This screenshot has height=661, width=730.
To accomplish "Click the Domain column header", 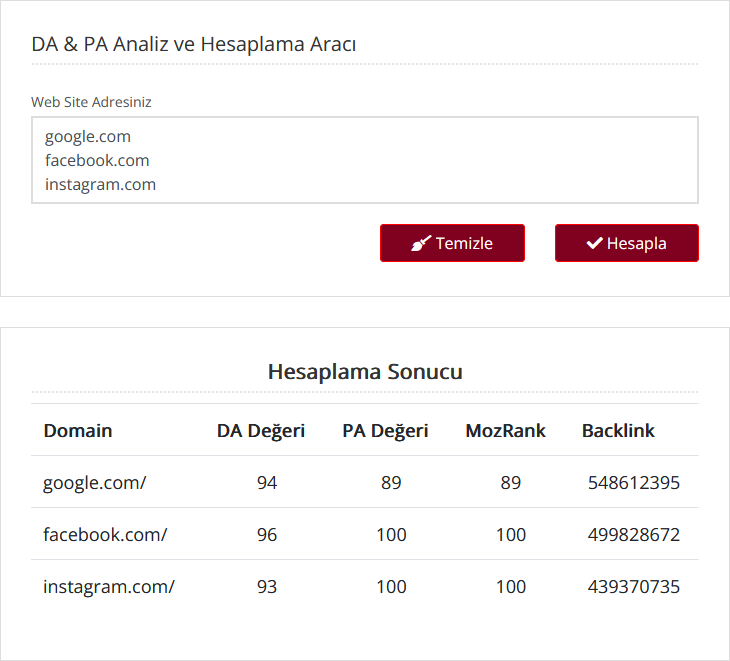I will (x=78, y=431).
